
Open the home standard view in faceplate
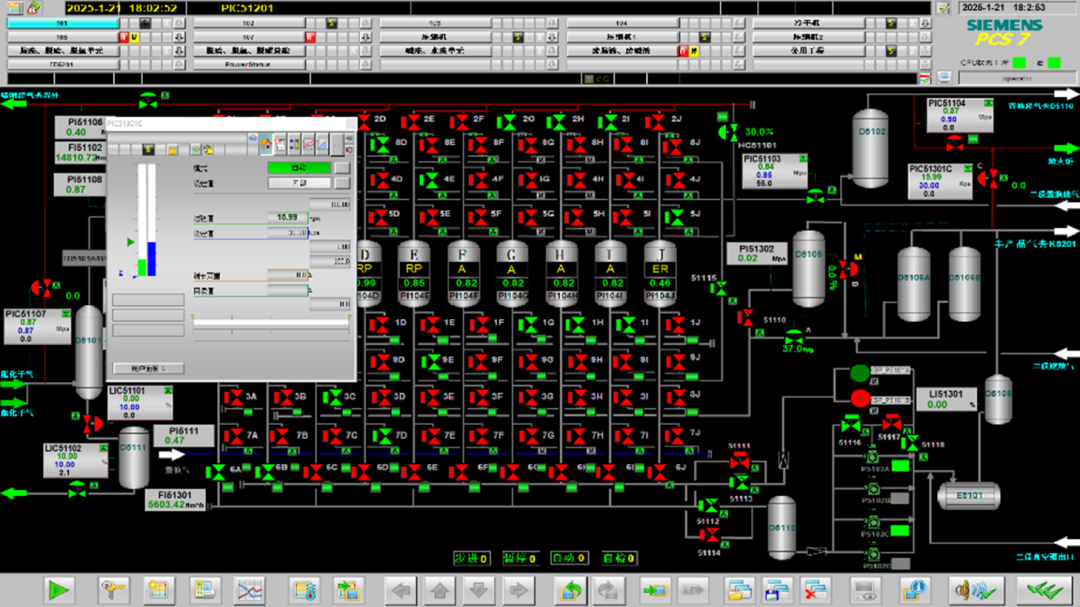[266, 146]
